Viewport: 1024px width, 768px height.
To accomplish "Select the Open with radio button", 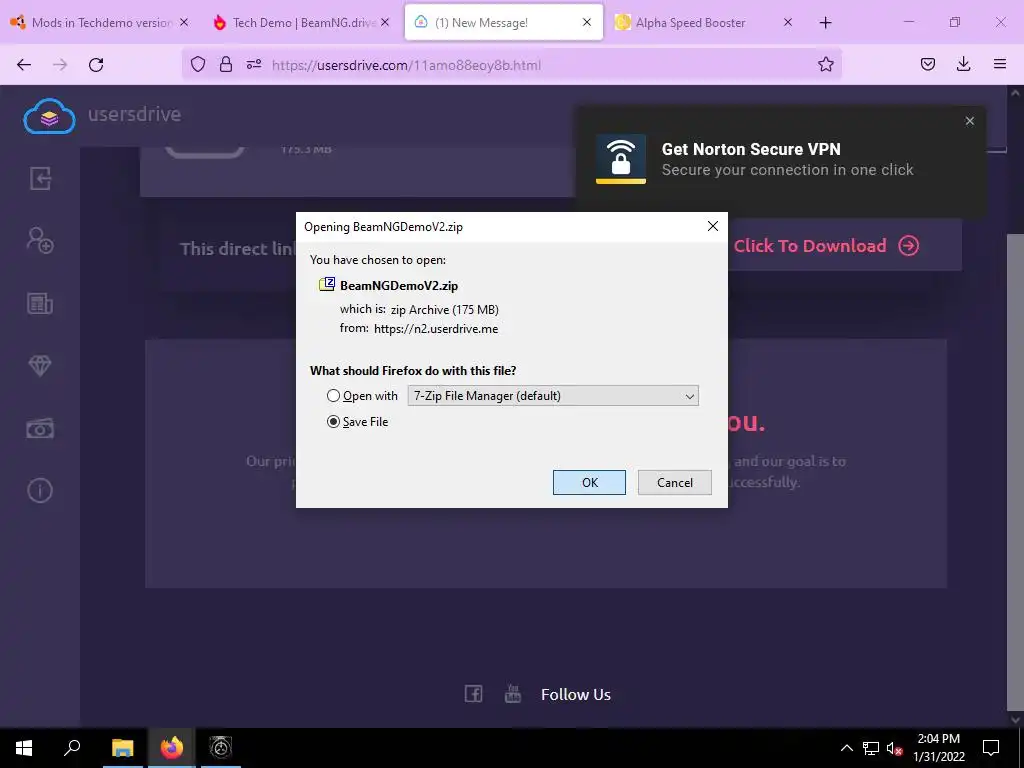I will (333, 396).
